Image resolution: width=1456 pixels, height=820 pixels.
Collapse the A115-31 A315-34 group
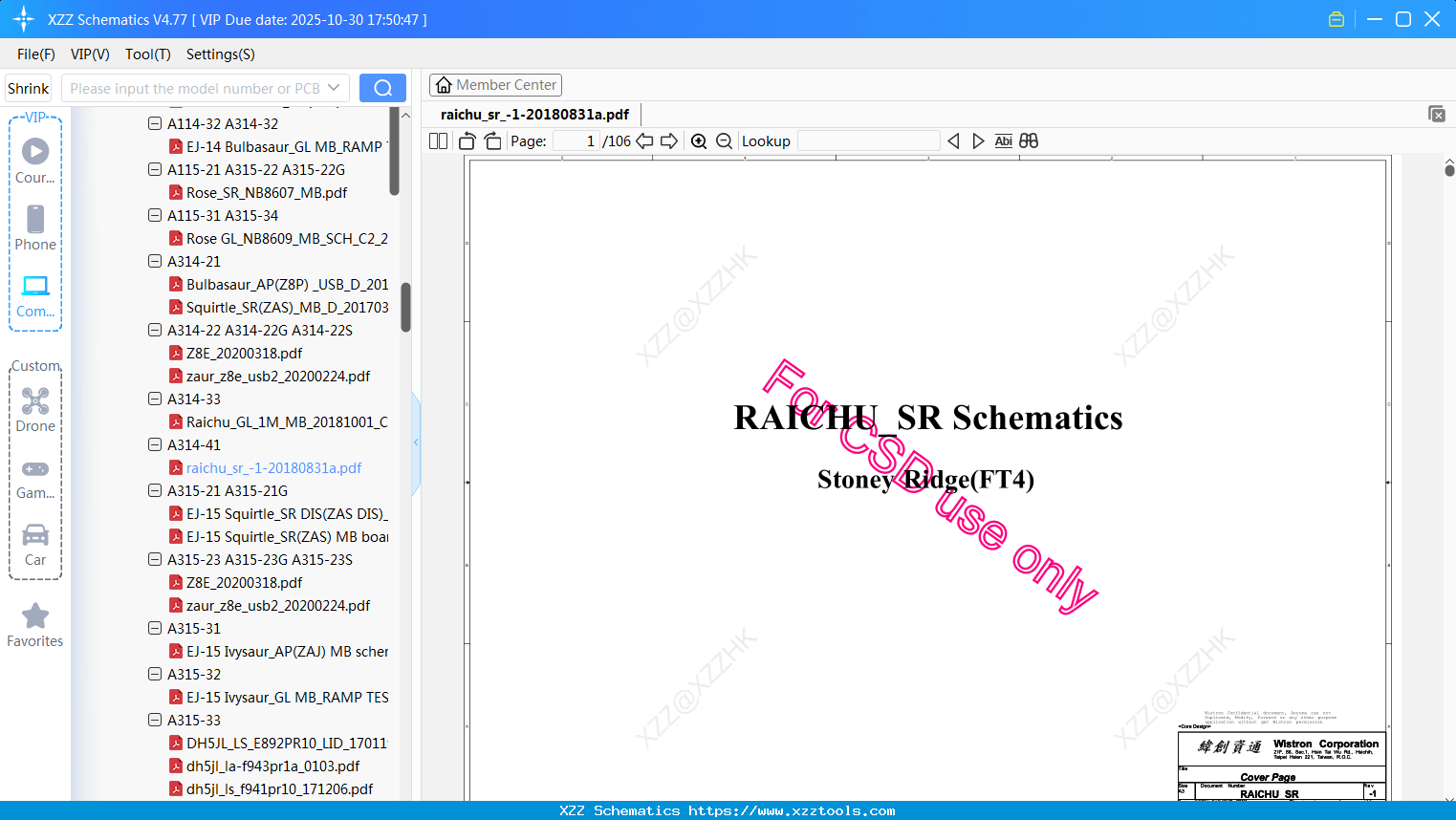[155, 215]
